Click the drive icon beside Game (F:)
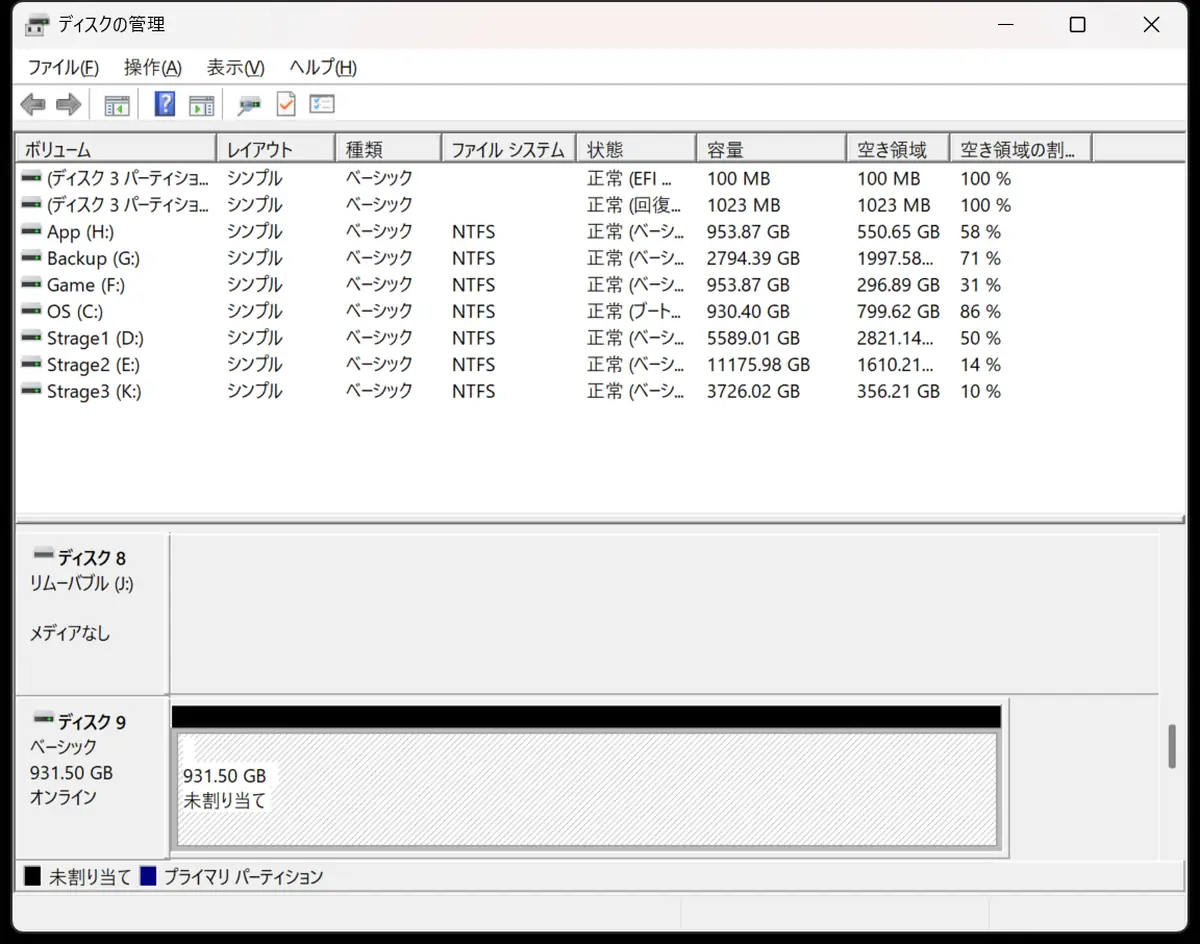This screenshot has height=944, width=1200. [x=31, y=285]
